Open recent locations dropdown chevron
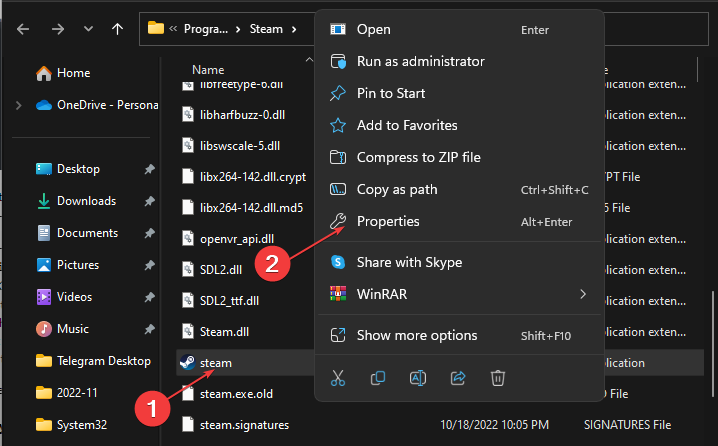The width and height of the screenshot is (718, 446). (x=87, y=29)
